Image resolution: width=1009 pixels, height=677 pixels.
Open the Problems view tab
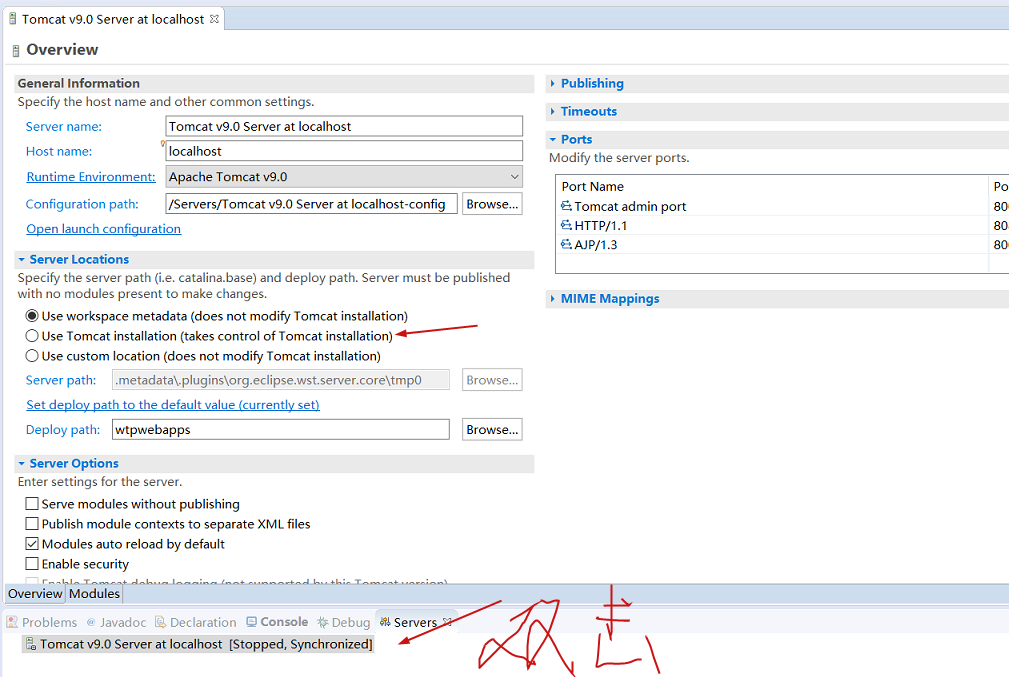click(42, 622)
